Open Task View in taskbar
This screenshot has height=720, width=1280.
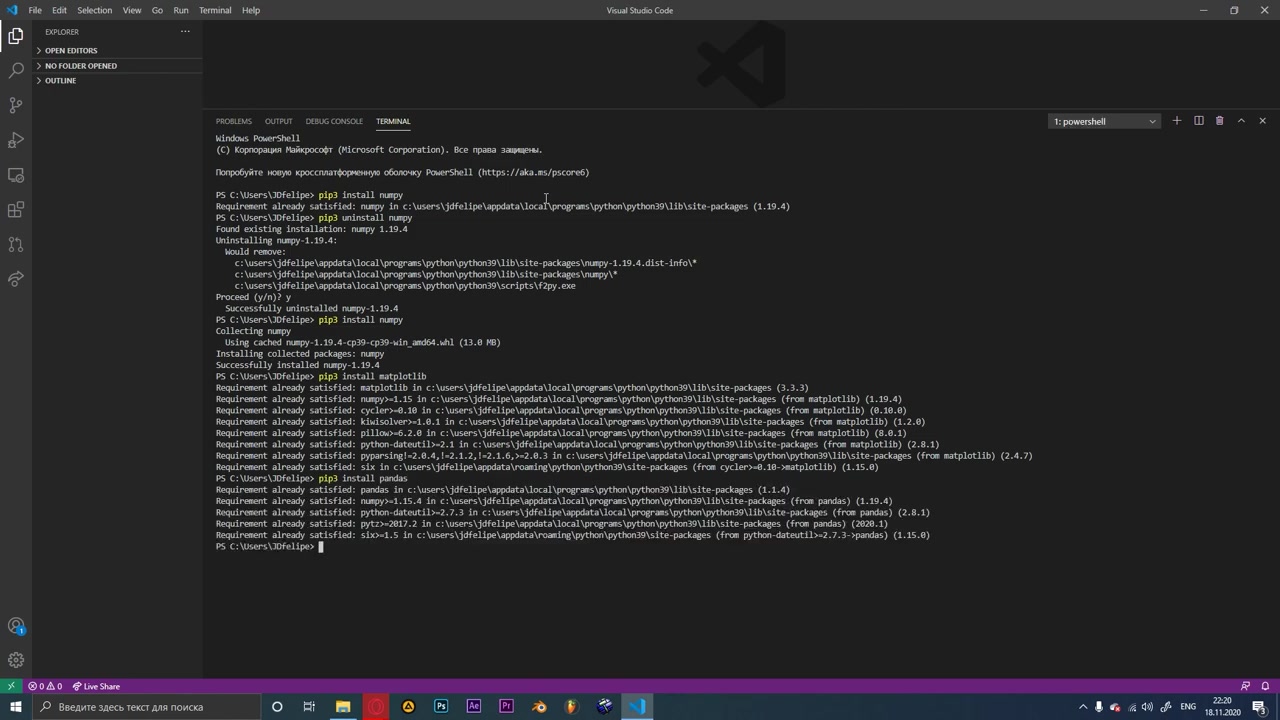(309, 707)
